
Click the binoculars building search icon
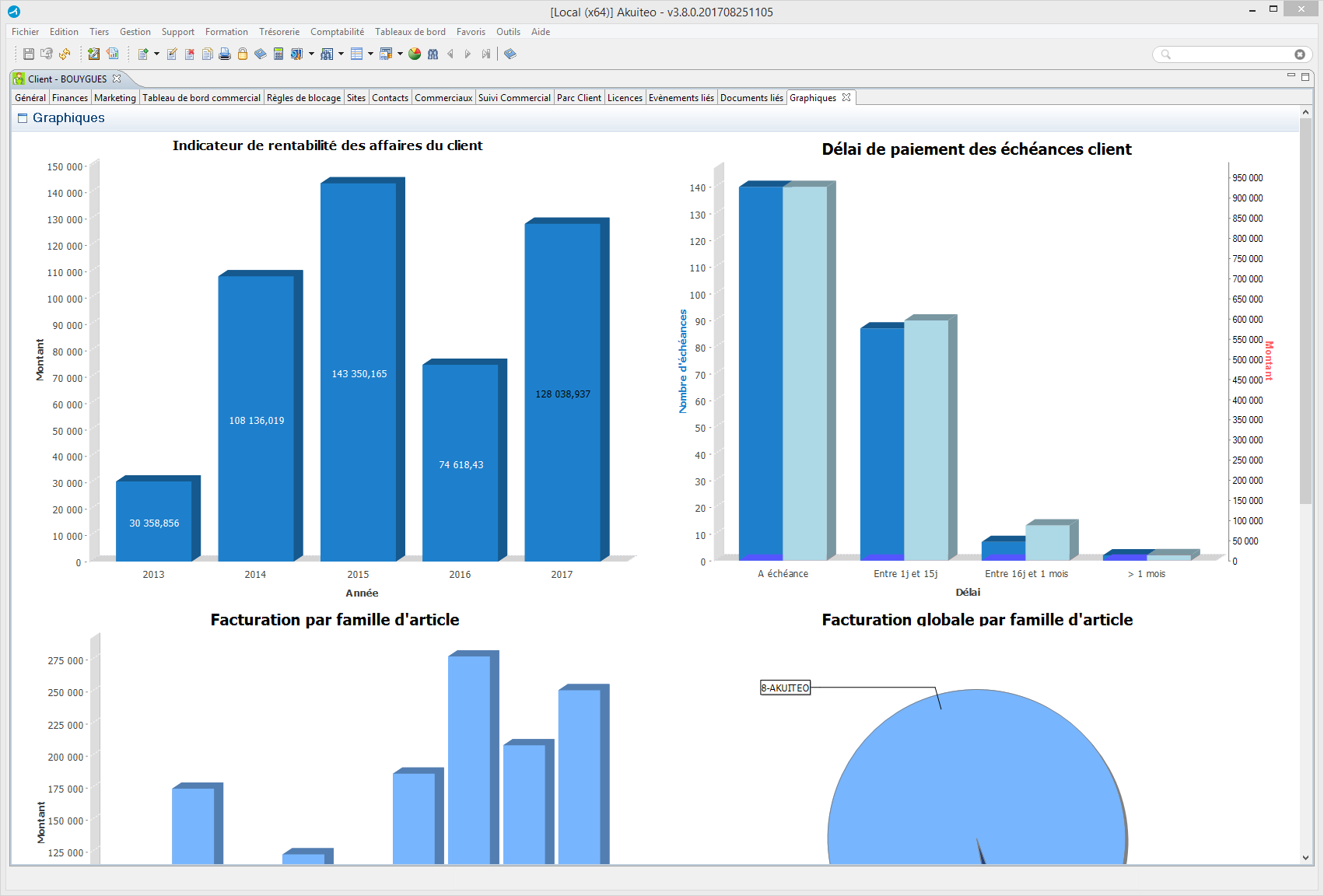(x=327, y=54)
